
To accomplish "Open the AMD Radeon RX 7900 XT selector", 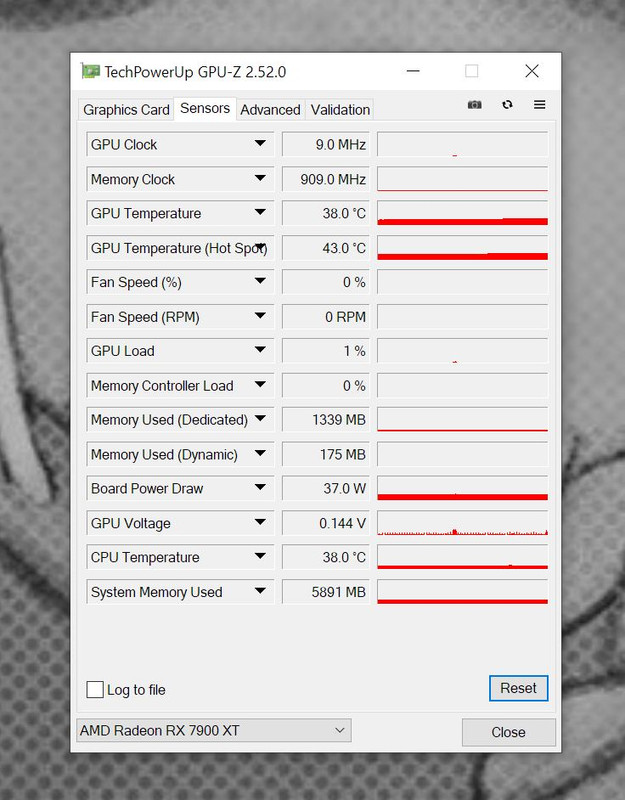I will 213,730.
